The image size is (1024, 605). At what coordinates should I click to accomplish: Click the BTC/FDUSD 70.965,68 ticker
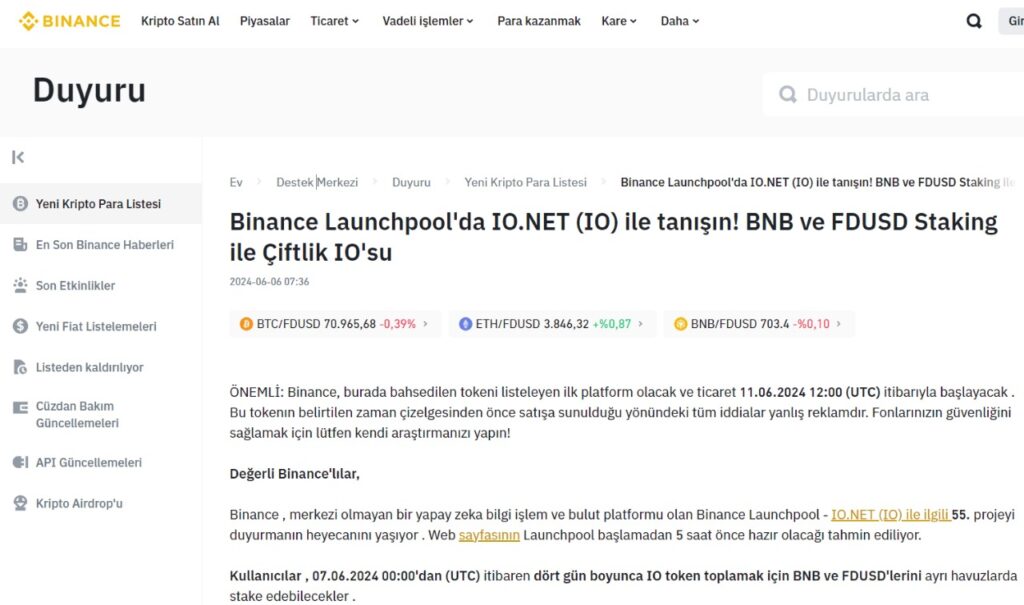(335, 324)
